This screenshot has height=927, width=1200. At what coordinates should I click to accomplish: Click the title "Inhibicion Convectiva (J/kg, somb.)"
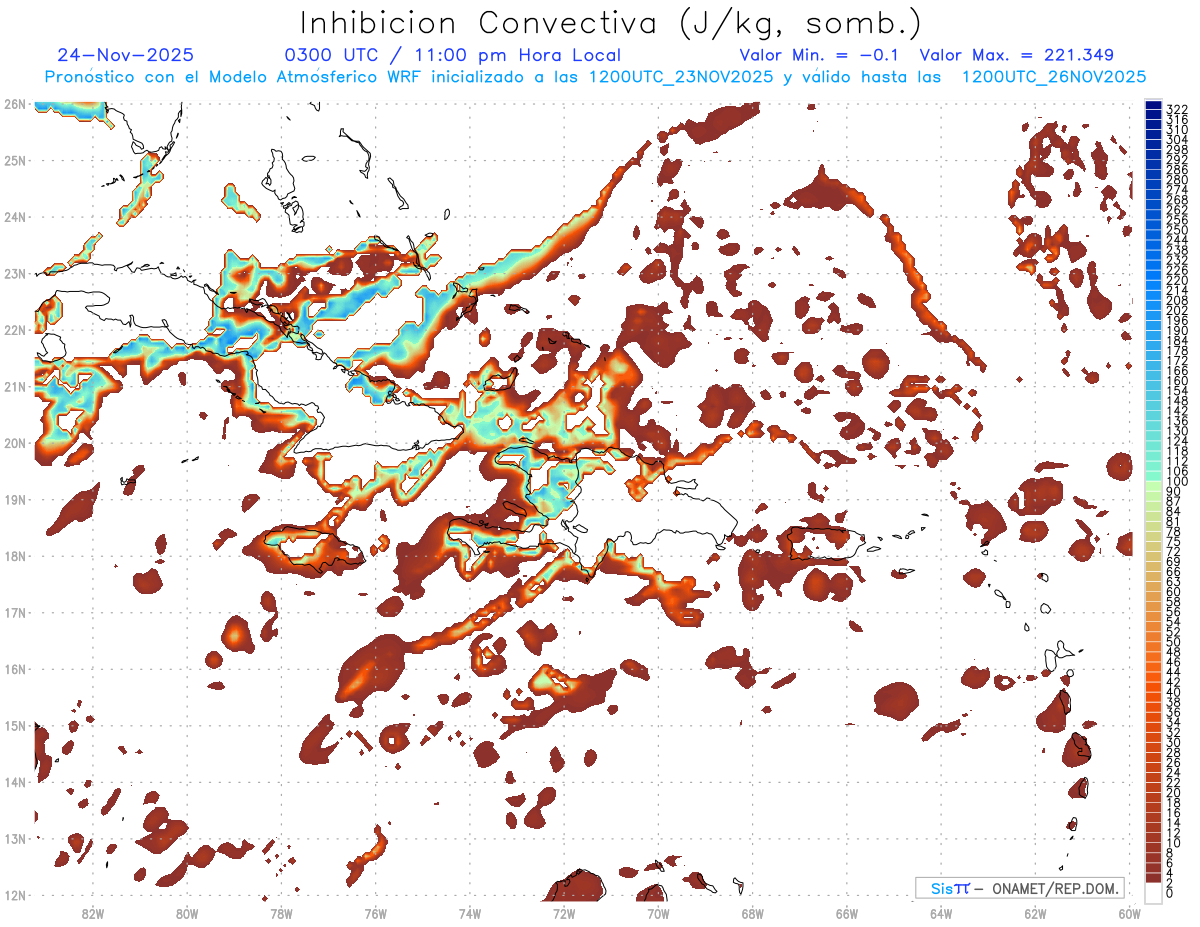click(611, 23)
